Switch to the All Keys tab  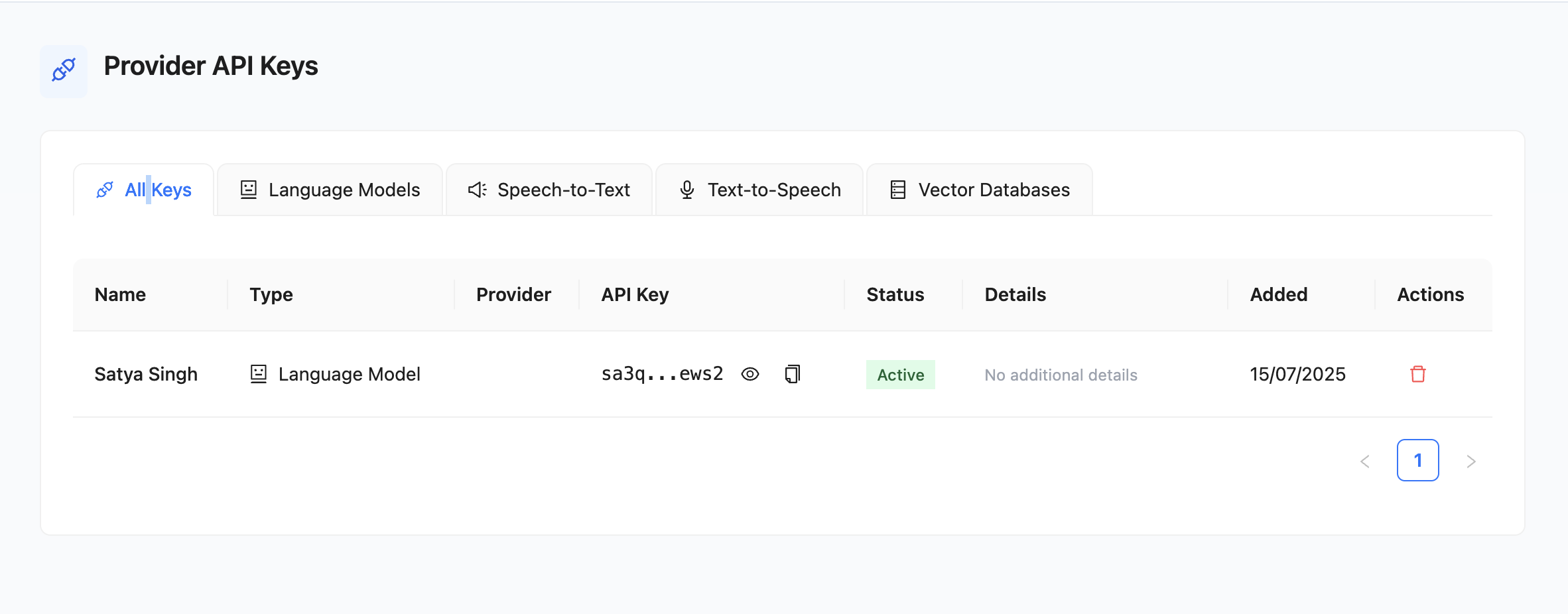[x=144, y=190]
